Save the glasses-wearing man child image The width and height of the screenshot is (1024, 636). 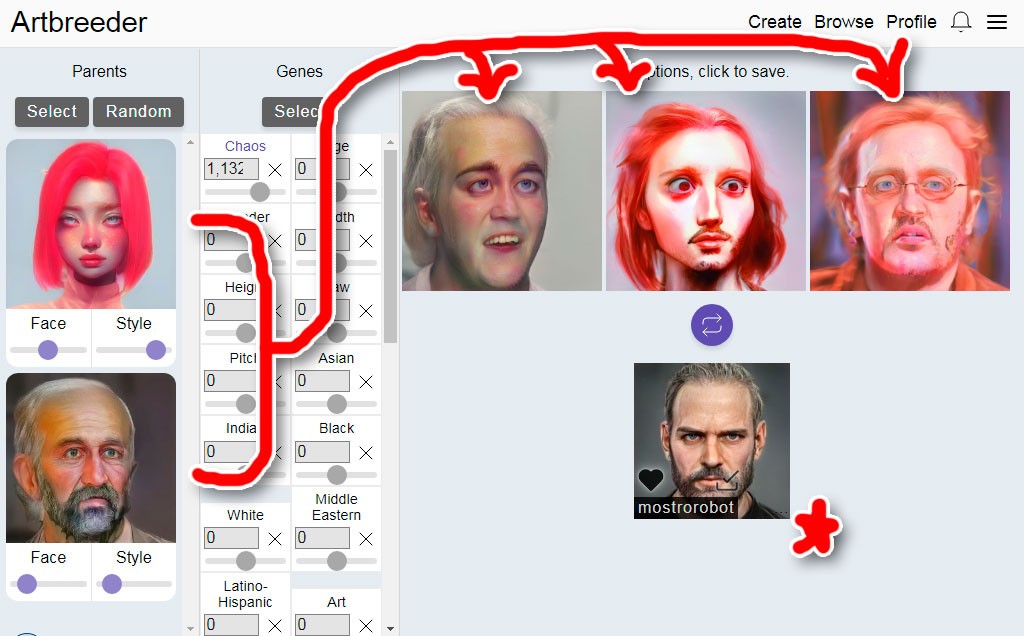pyautogui.click(x=910, y=191)
